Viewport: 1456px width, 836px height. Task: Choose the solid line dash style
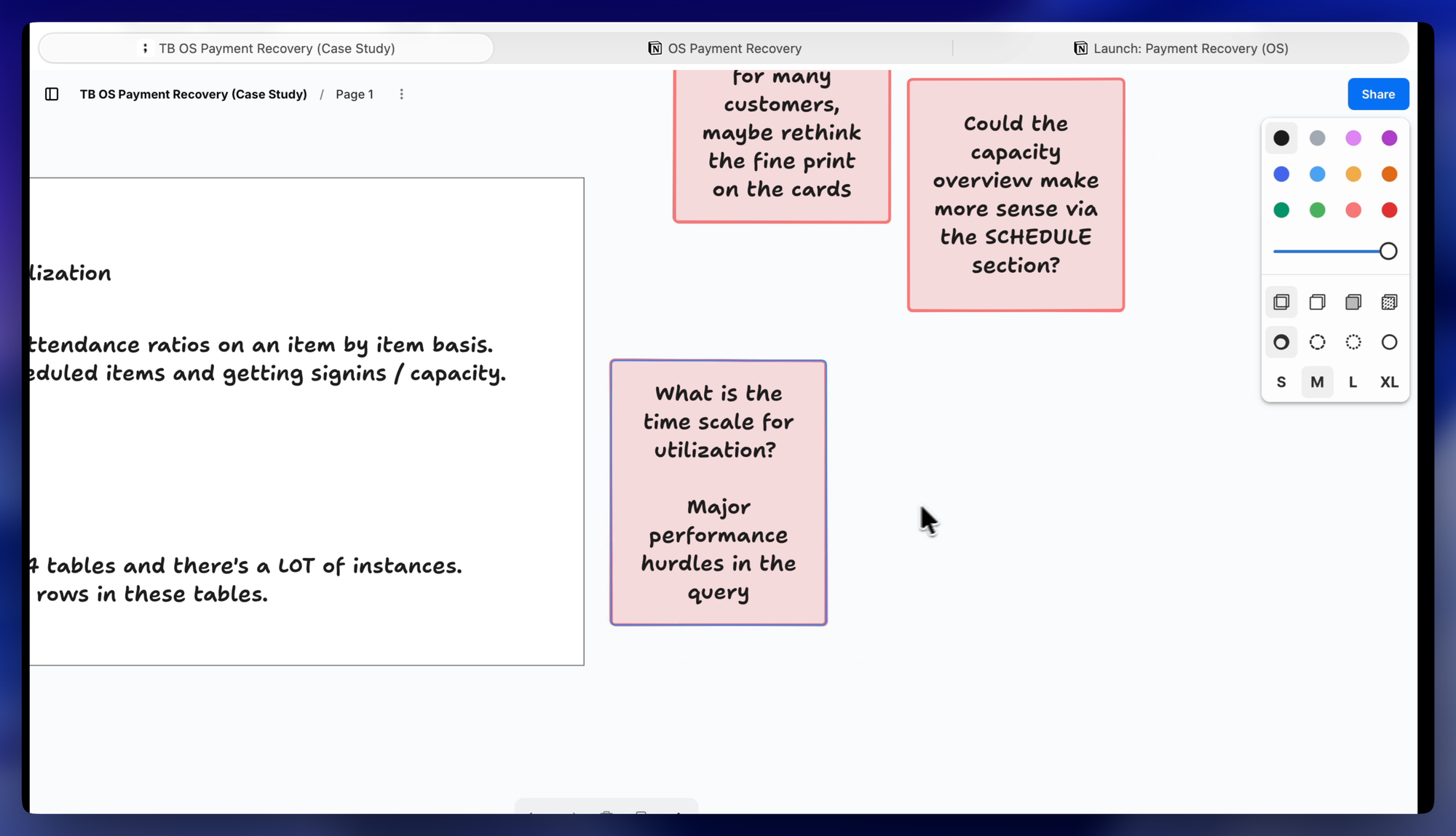1389,342
